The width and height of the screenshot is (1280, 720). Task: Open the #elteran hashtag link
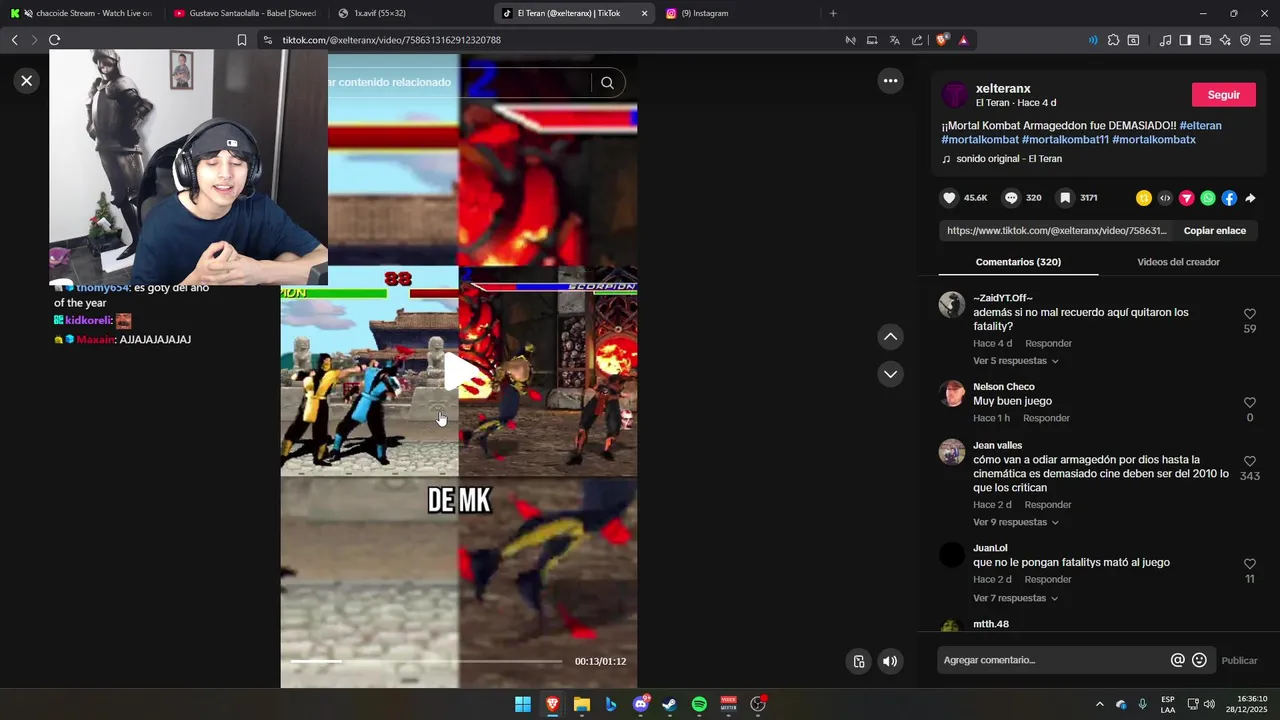1200,126
